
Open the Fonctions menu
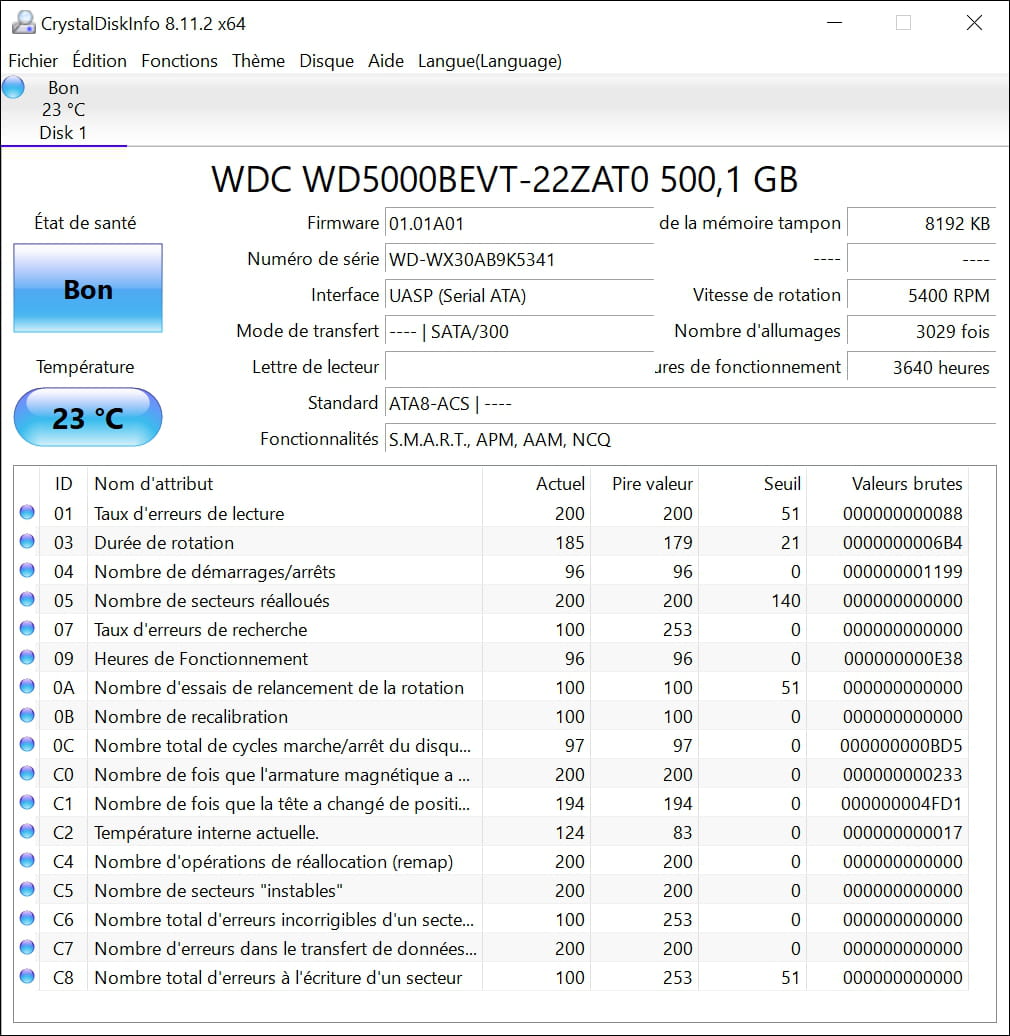(179, 61)
